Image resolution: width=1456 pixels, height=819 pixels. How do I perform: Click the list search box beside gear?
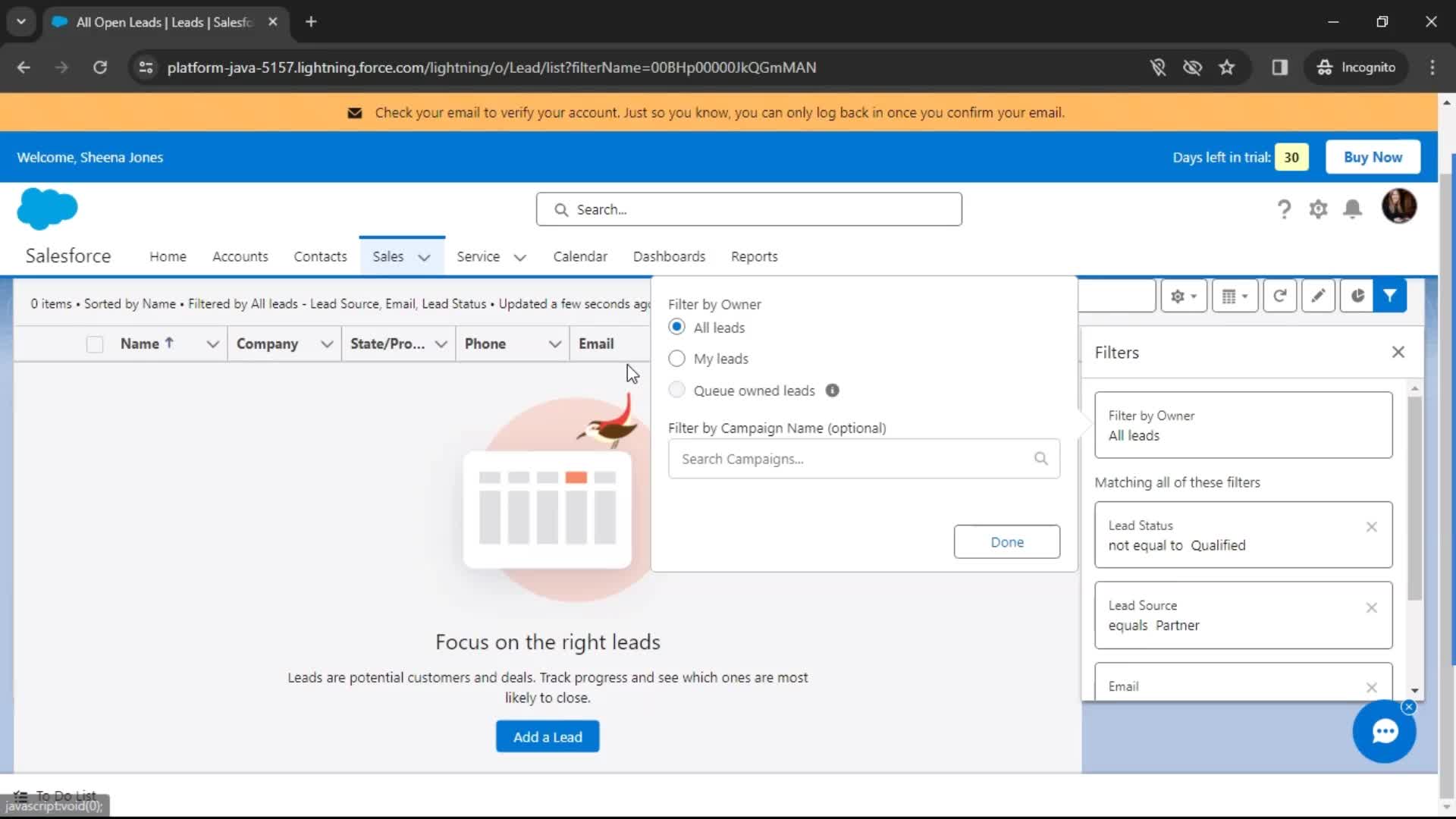[x=1117, y=296]
